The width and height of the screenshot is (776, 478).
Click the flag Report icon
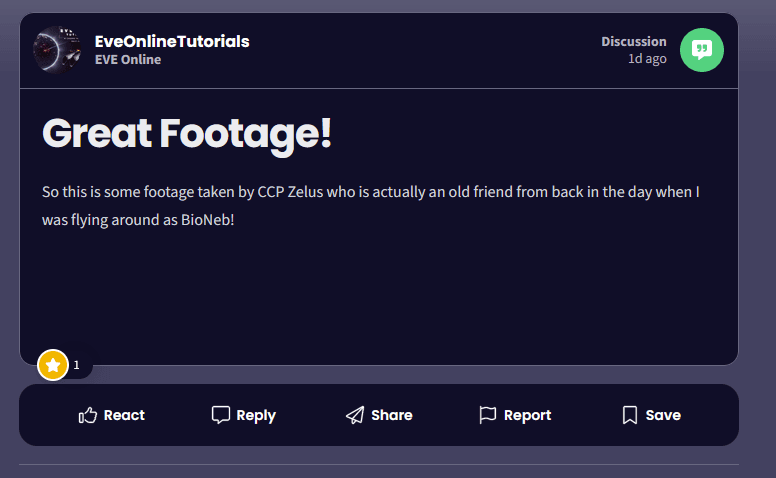tap(487, 415)
